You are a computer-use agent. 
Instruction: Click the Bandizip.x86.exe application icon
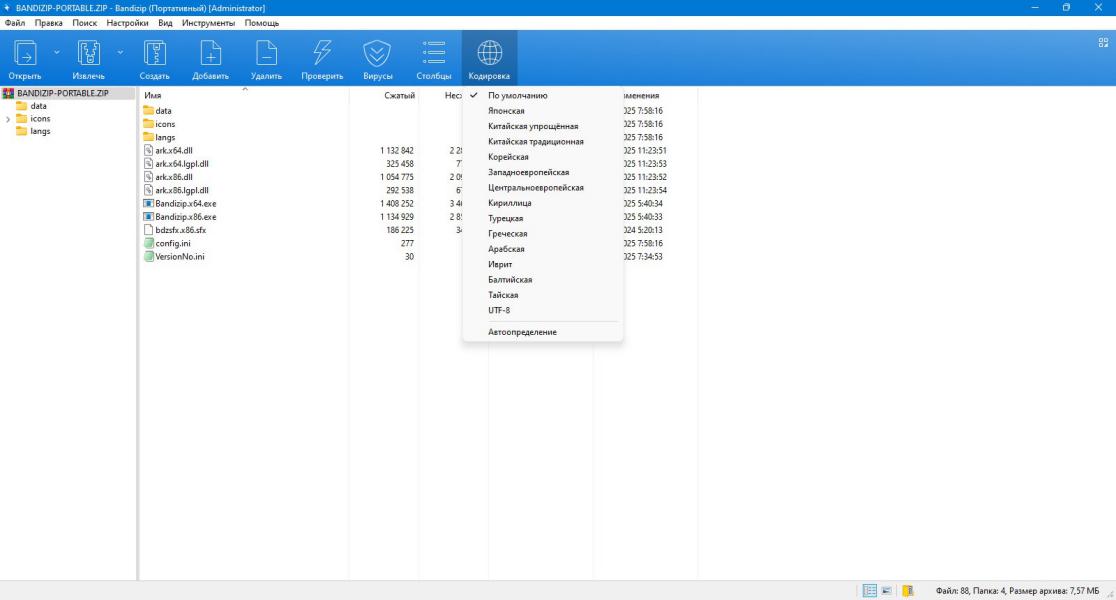pyautogui.click(x=149, y=216)
